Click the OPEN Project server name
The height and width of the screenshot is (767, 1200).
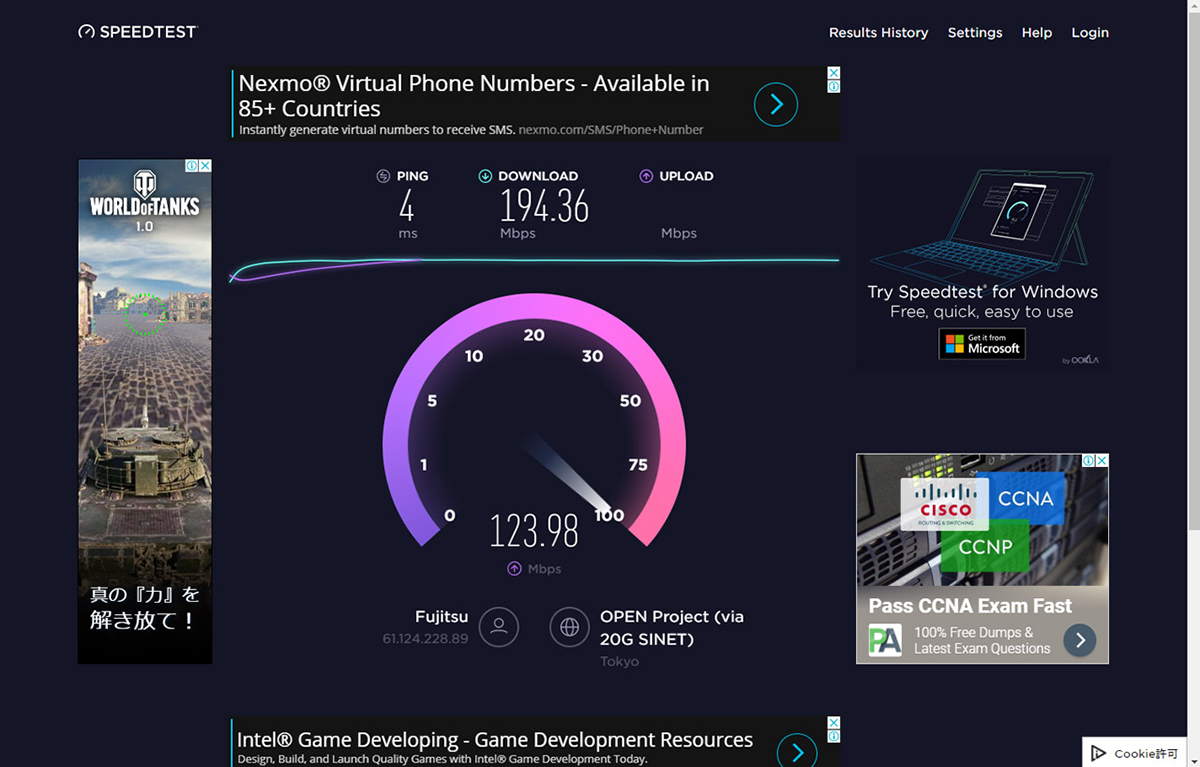(x=671, y=627)
